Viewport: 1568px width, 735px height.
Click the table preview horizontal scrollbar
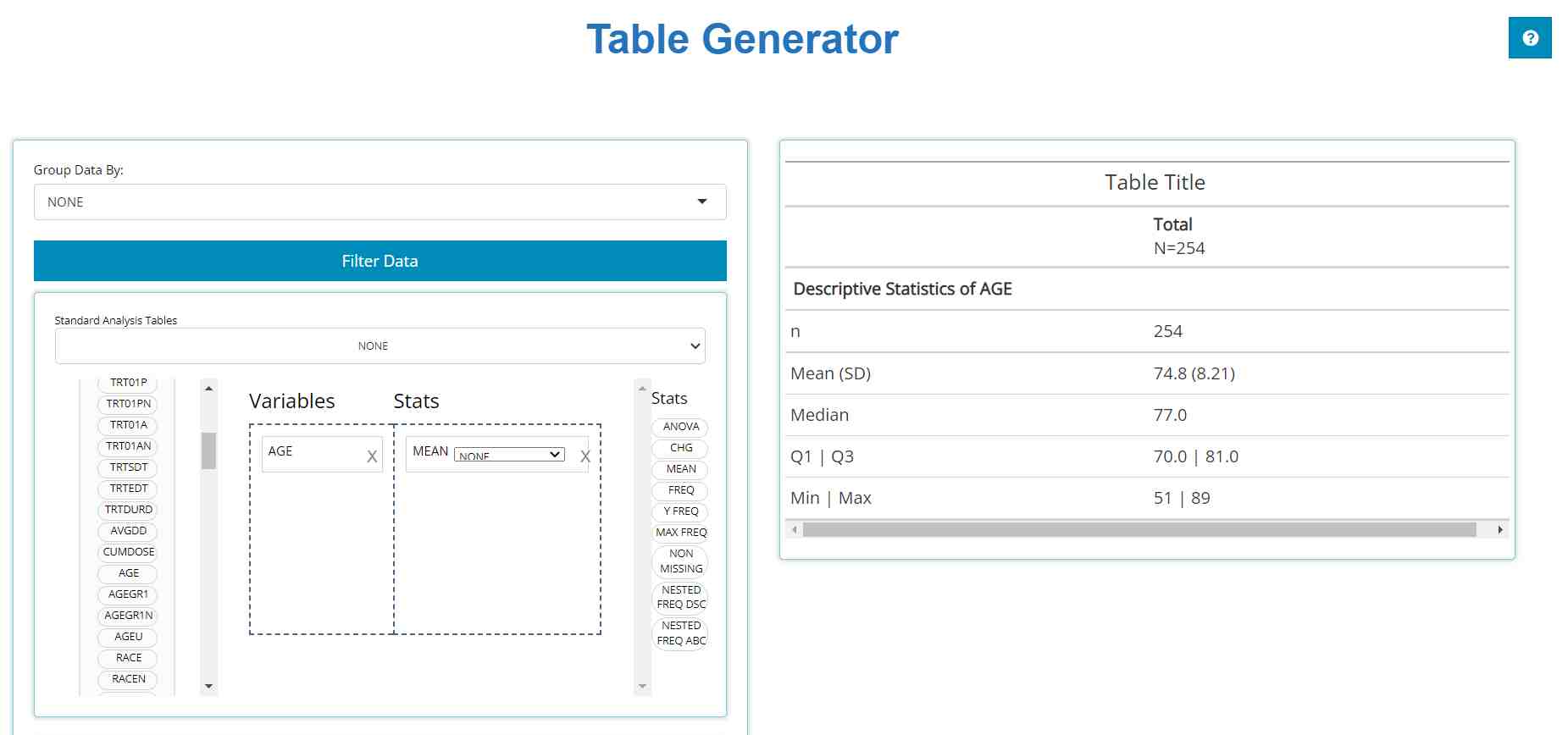pyautogui.click(x=1139, y=530)
